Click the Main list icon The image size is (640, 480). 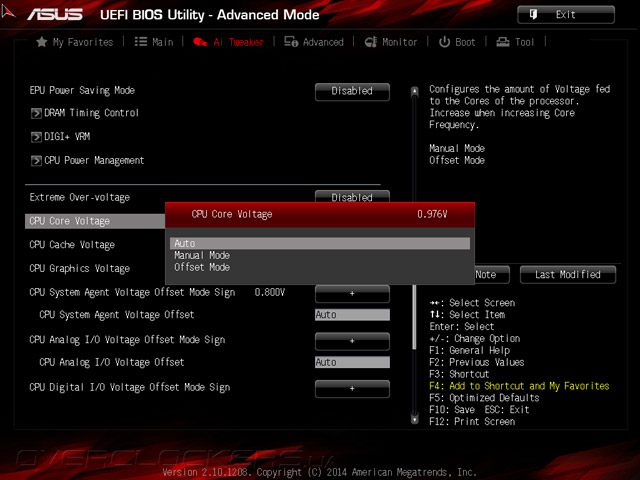click(x=141, y=42)
